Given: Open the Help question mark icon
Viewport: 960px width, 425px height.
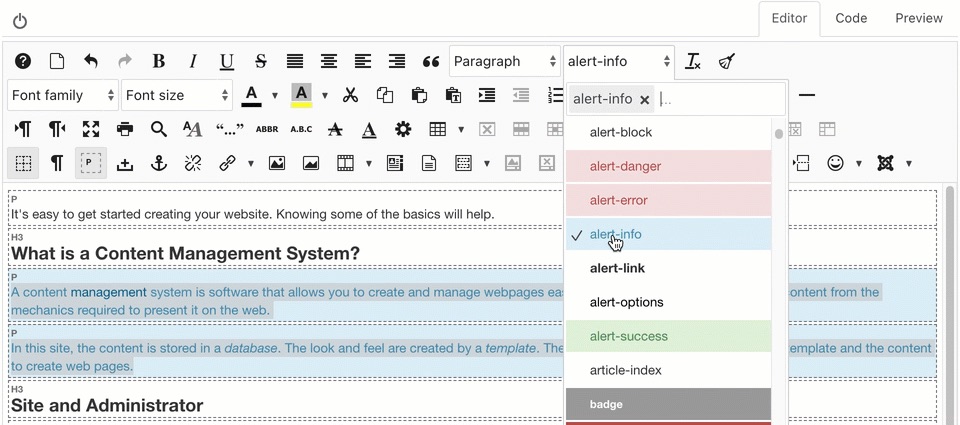Looking at the screenshot, I should 23,61.
